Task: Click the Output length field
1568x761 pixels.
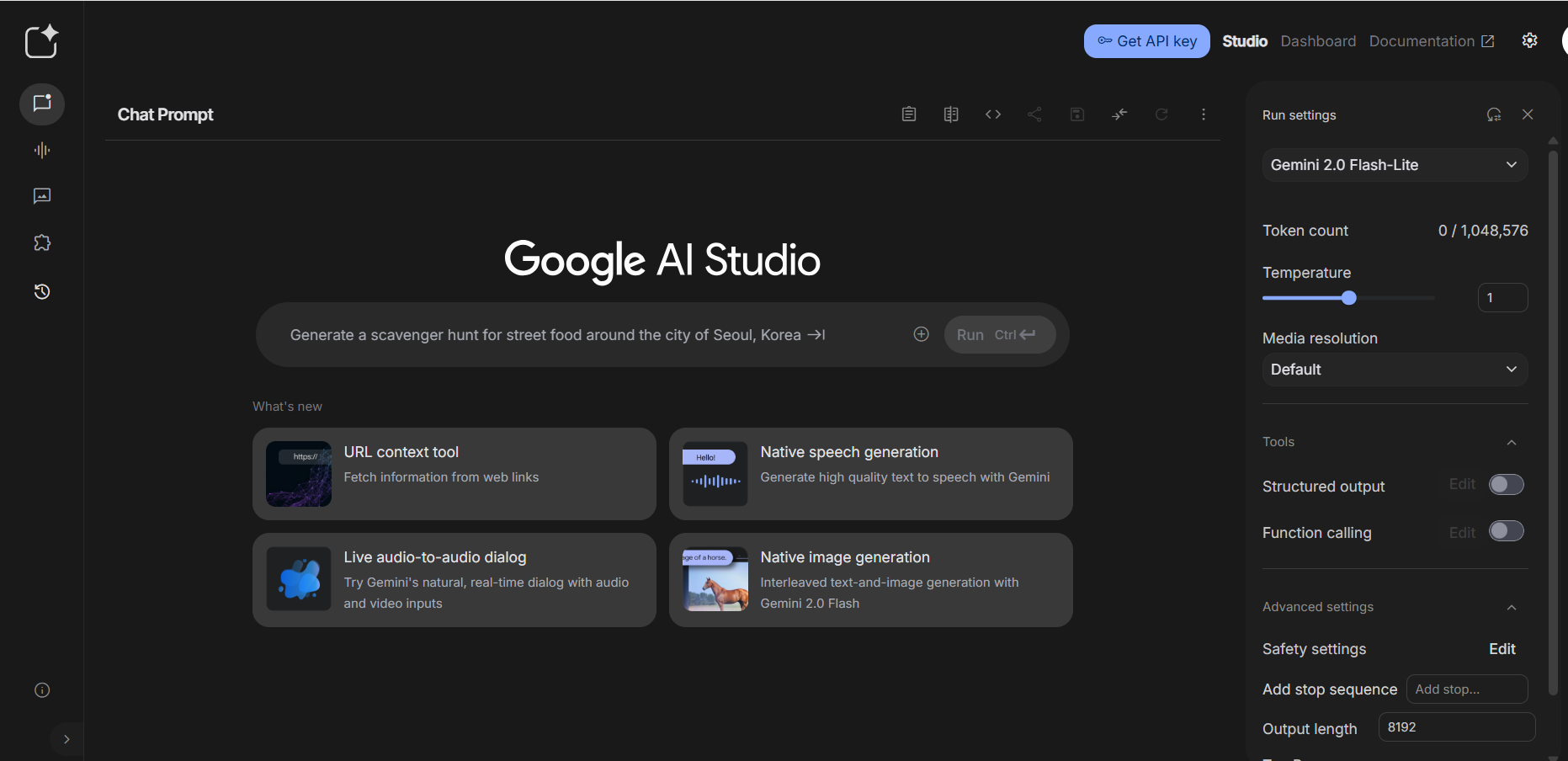Action: point(1457,727)
